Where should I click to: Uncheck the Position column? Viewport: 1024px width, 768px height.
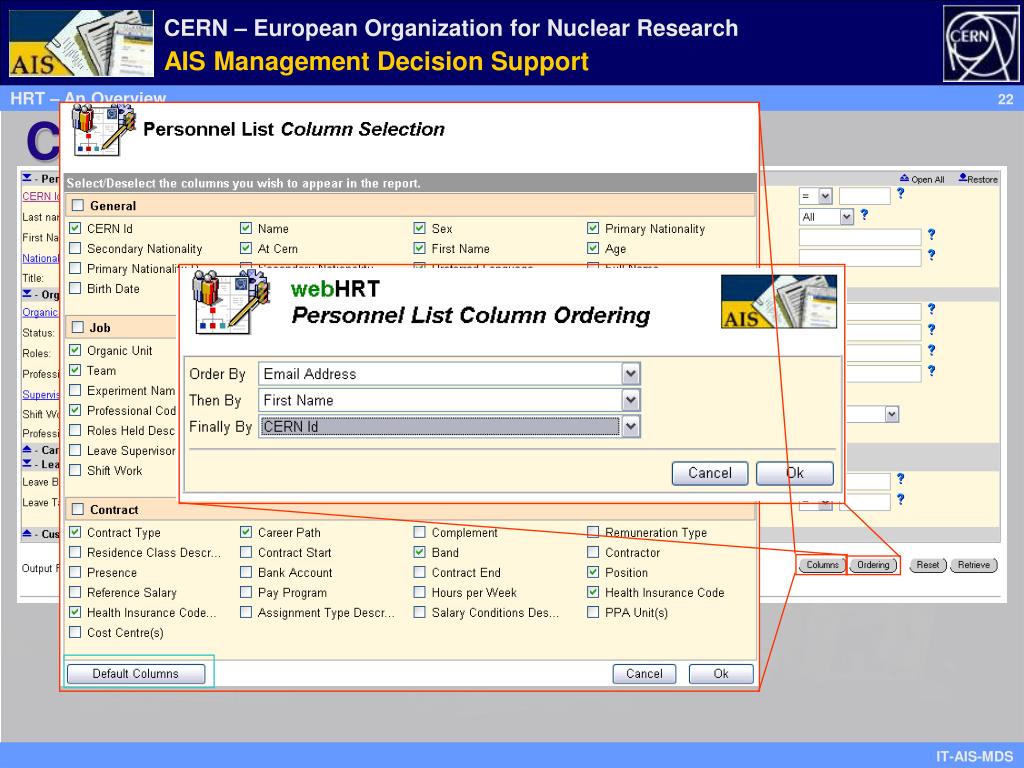(x=593, y=572)
